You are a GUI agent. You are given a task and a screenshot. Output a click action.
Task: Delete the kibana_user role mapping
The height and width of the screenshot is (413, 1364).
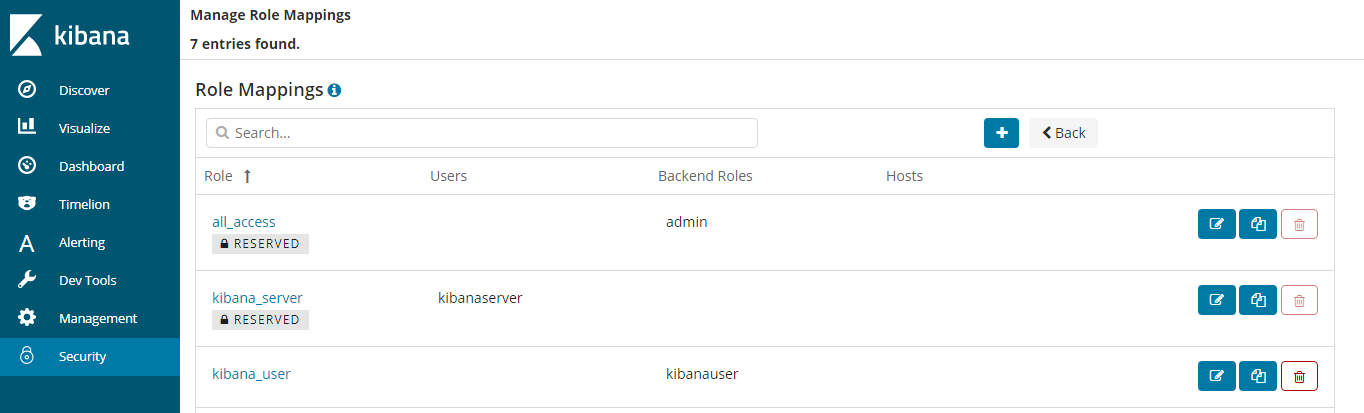(1299, 376)
